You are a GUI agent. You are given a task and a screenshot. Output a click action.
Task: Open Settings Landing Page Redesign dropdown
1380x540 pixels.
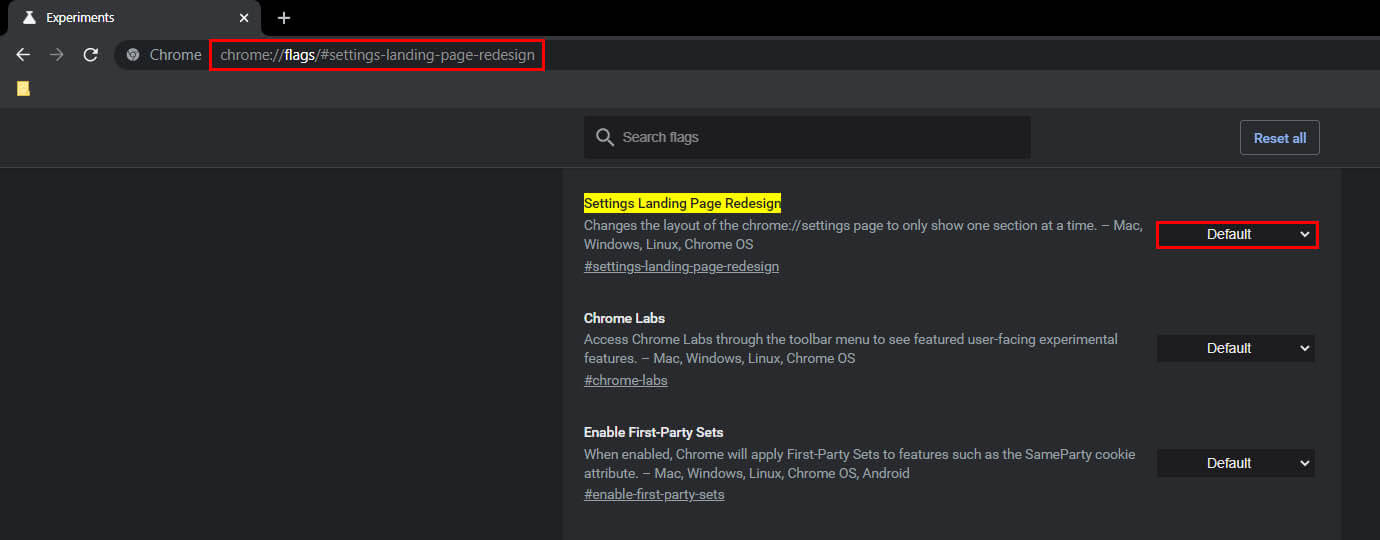click(x=1237, y=234)
